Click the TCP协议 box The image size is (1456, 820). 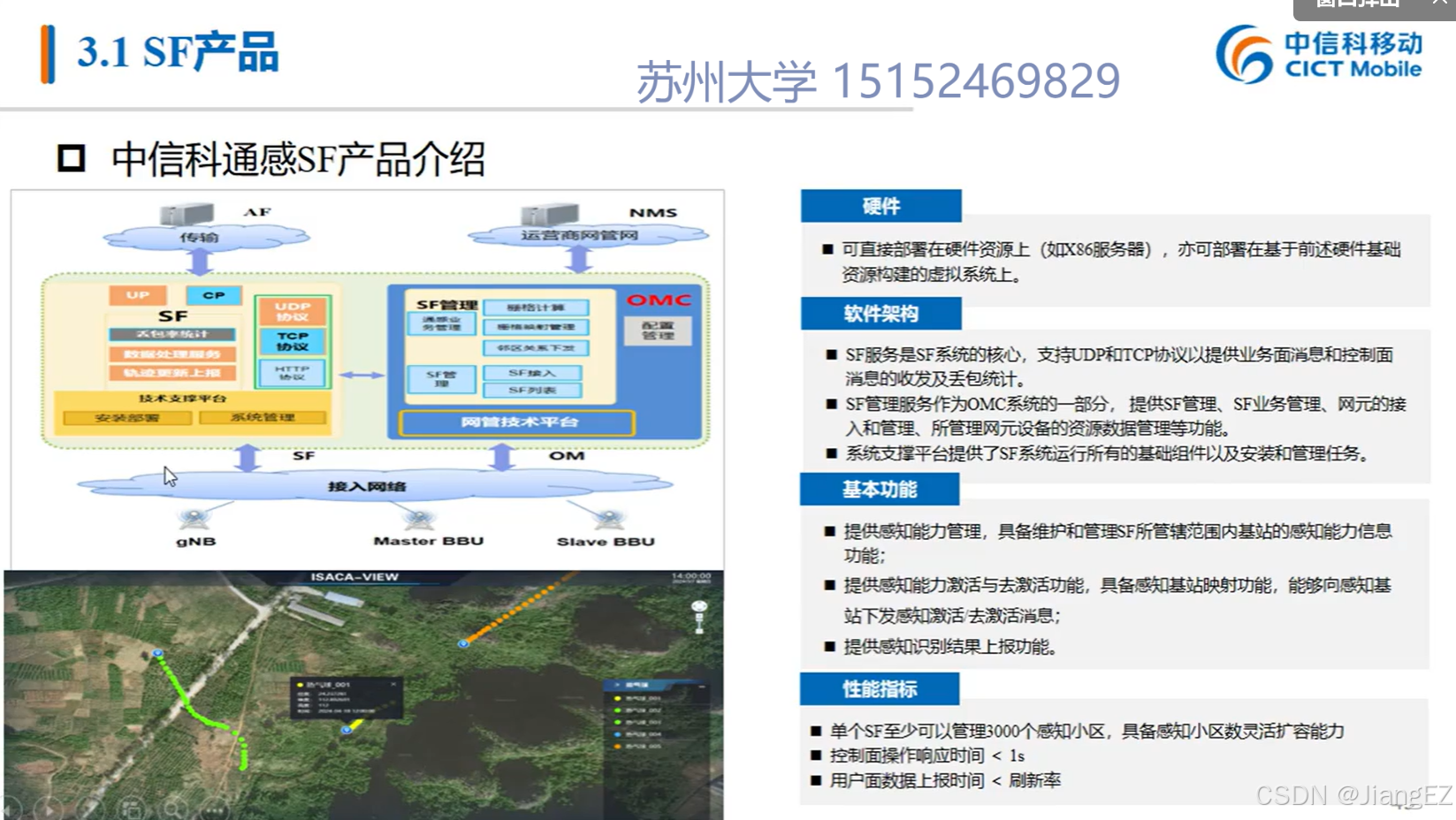click(x=293, y=341)
